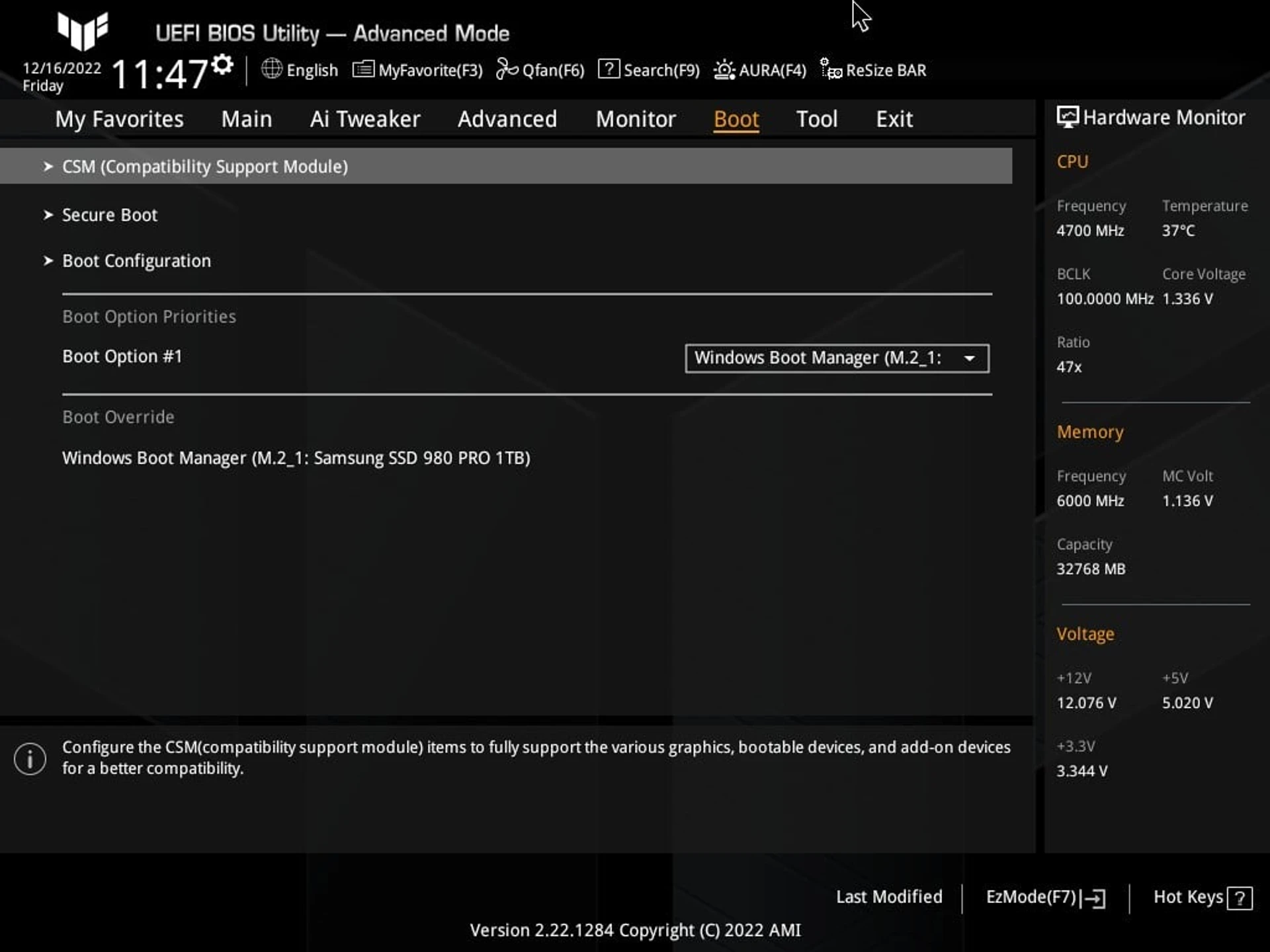Click the Boot Option #1 dropdown arrow
1270x952 pixels.
(970, 358)
